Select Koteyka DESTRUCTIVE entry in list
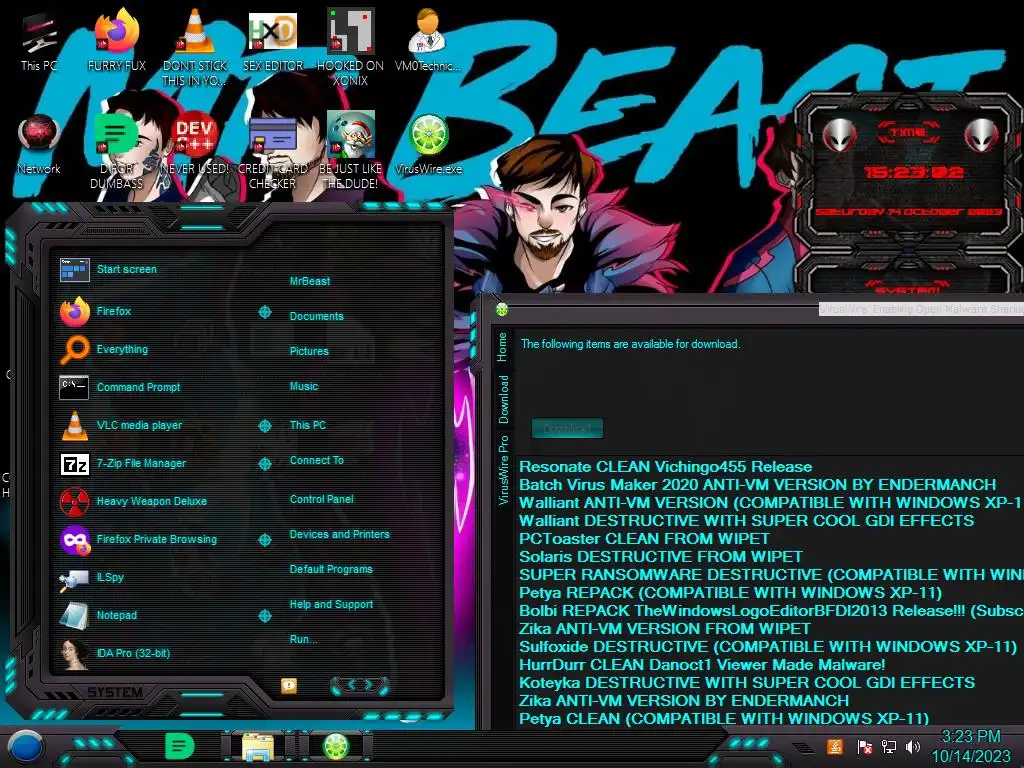Viewport: 1024px width, 768px height. pos(746,682)
